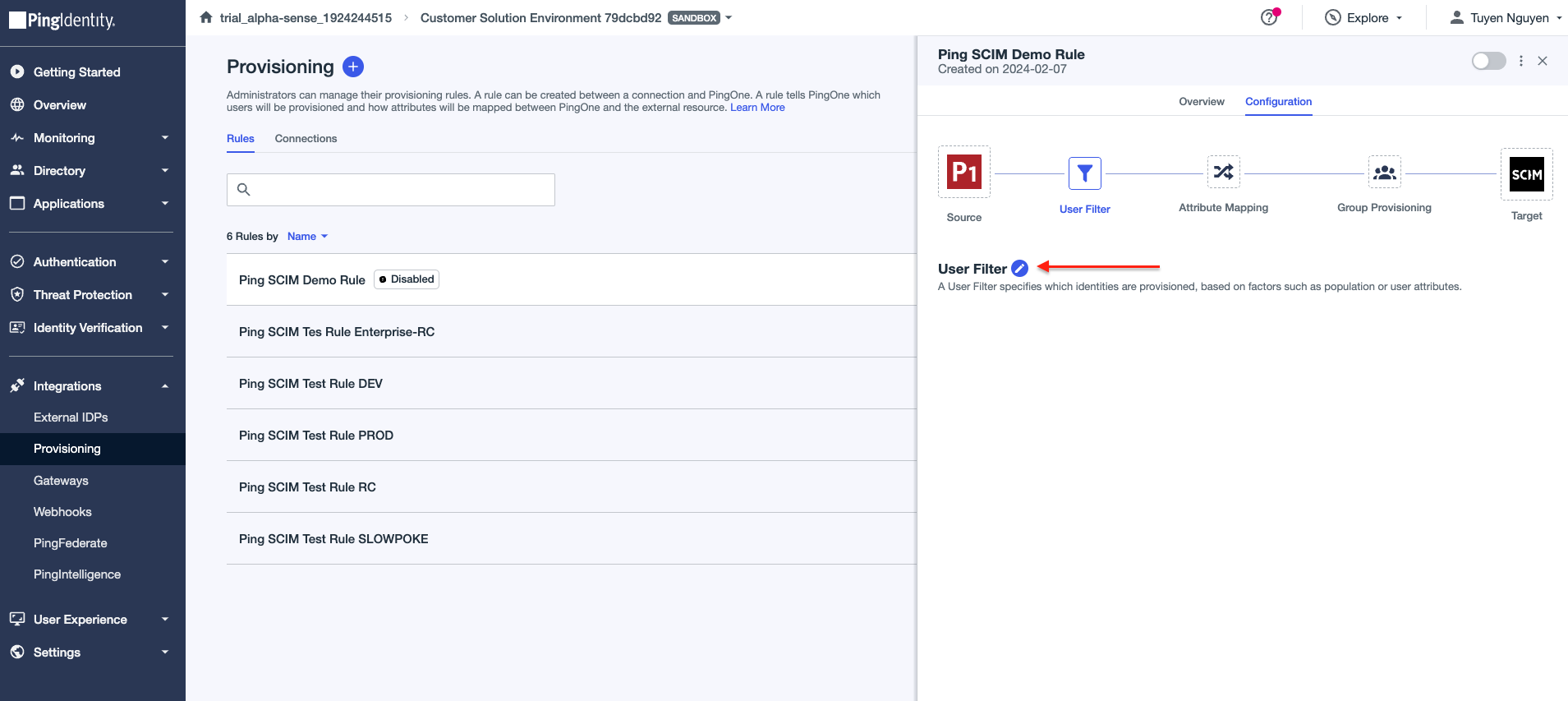
Task: Open the environment SANDBOX dropdown
Action: point(729,17)
